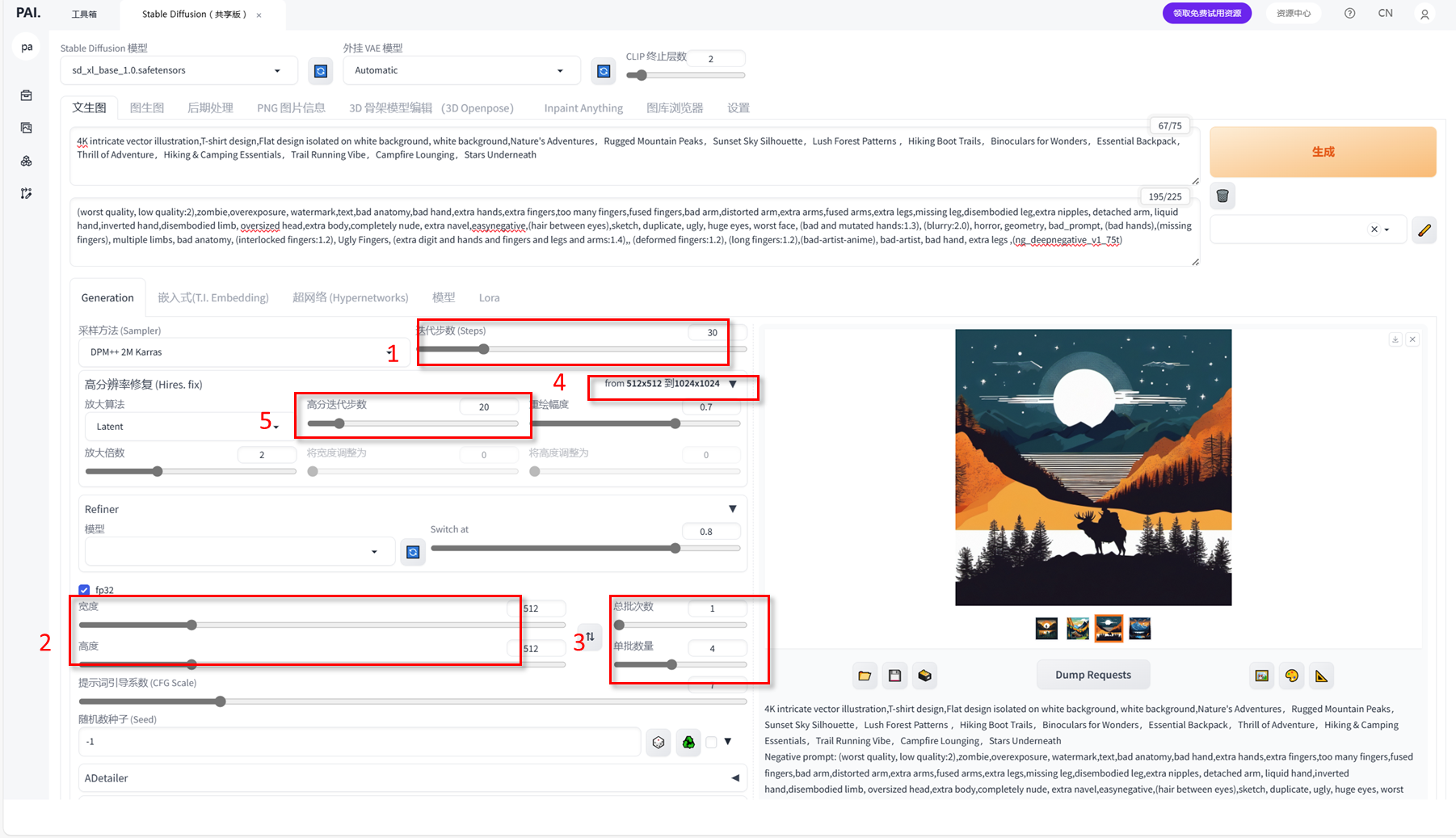Viewport: 1456px width, 838px height.
Task: Expand the seed extra options arrow
Action: coord(728,741)
